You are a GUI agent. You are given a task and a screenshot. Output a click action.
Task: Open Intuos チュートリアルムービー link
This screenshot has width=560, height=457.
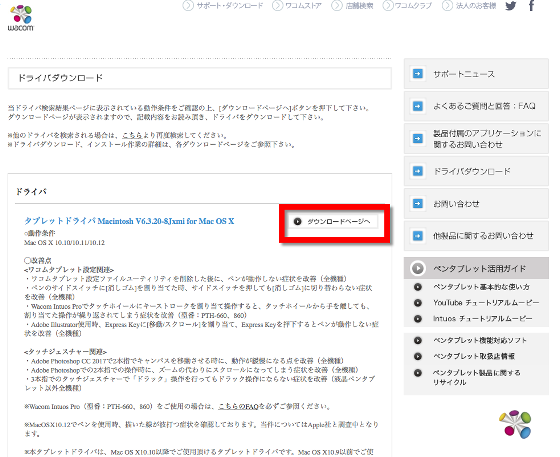click(483, 318)
